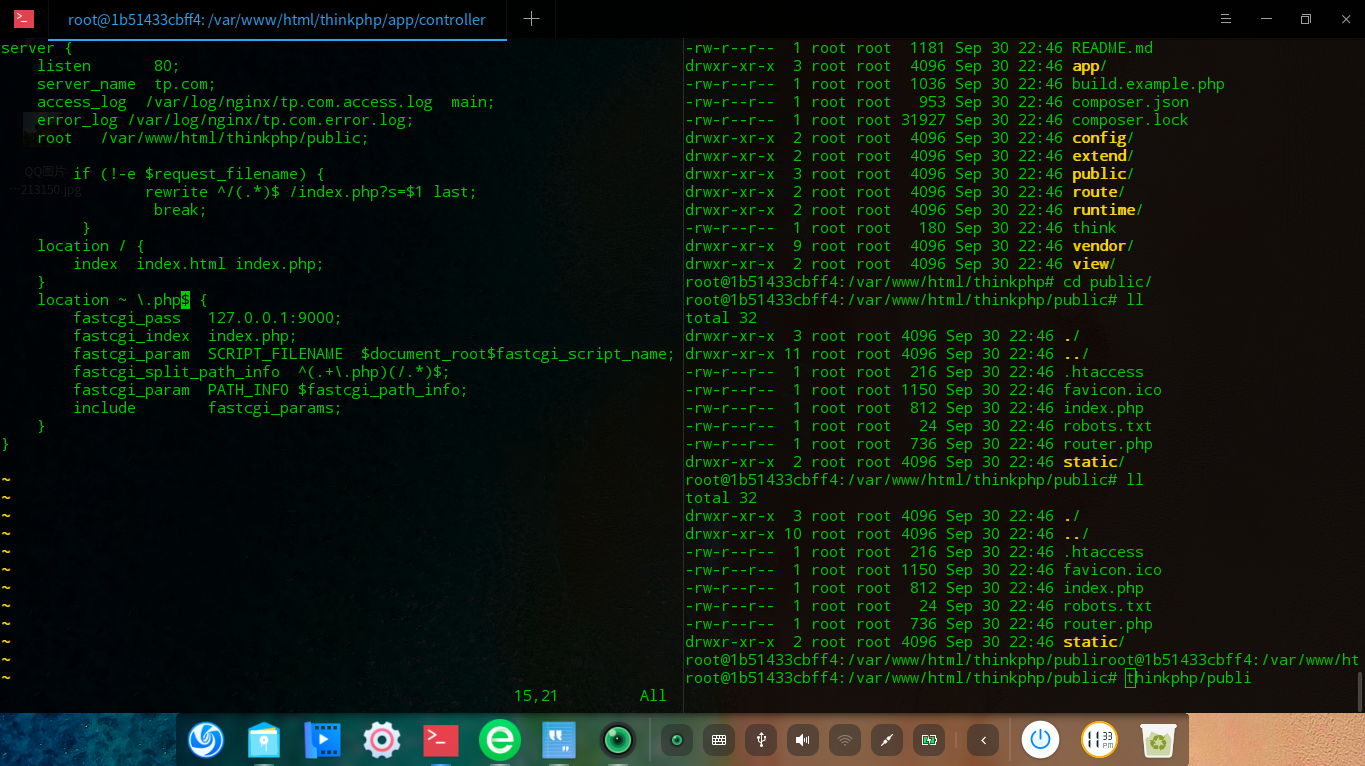Click the 'config/' directory entry
Image resolution: width=1365 pixels, height=766 pixels.
1103,138
